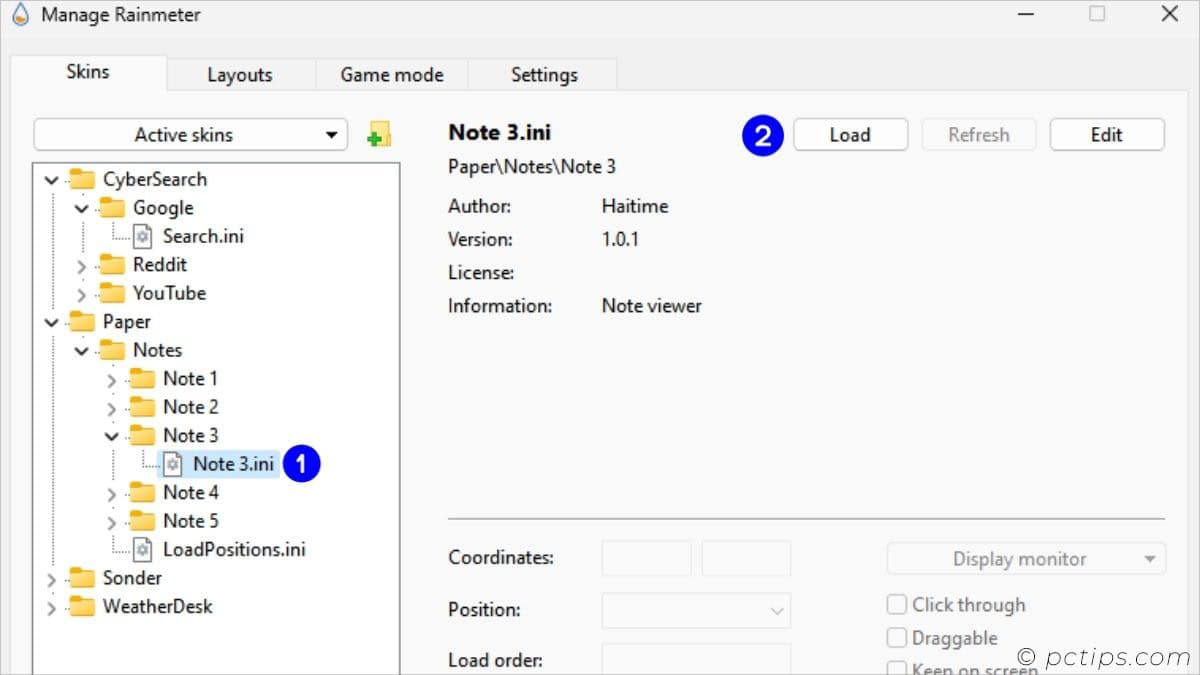The image size is (1200, 675).
Task: Click the Load button
Action: pyautogui.click(x=850, y=135)
